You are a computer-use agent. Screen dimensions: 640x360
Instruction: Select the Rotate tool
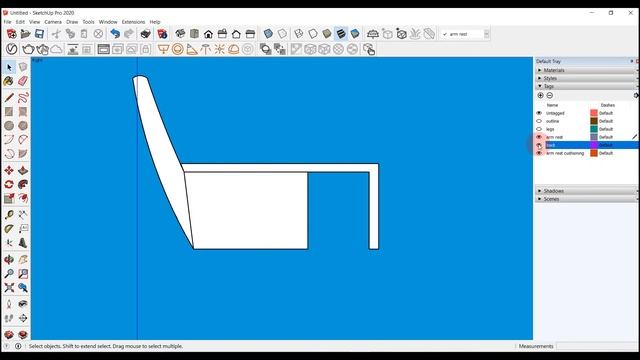click(x=9, y=184)
